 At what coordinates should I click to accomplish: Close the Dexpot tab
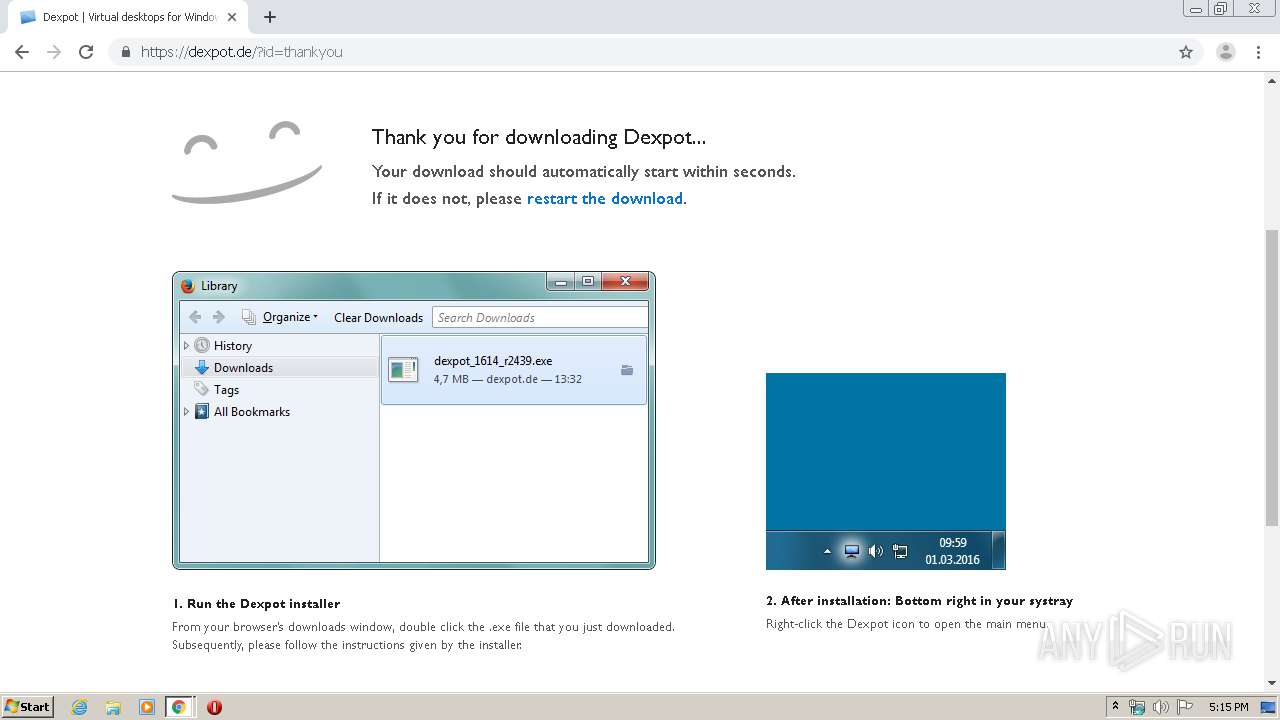click(232, 17)
